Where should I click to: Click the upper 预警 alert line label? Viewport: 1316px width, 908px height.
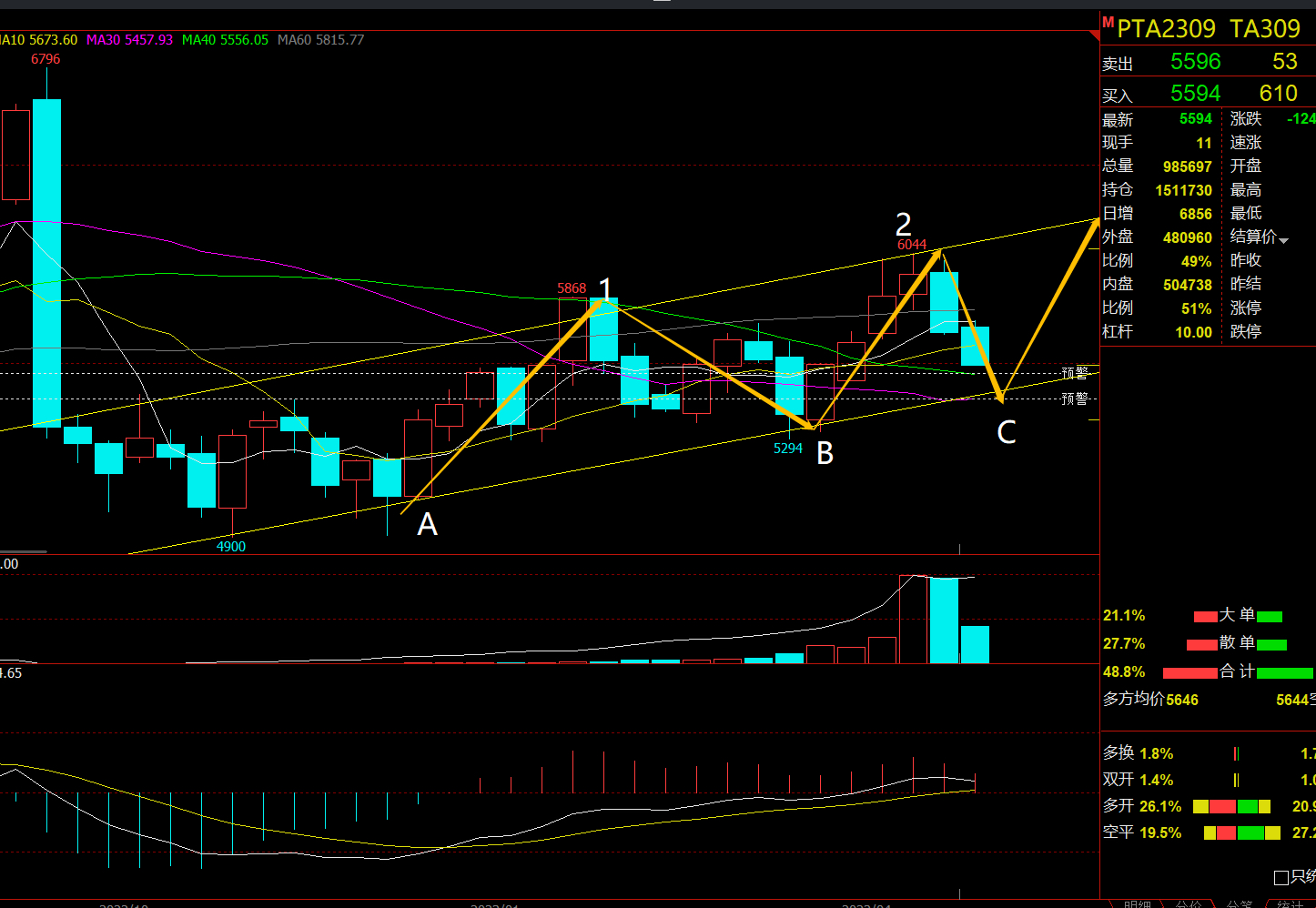[1075, 373]
